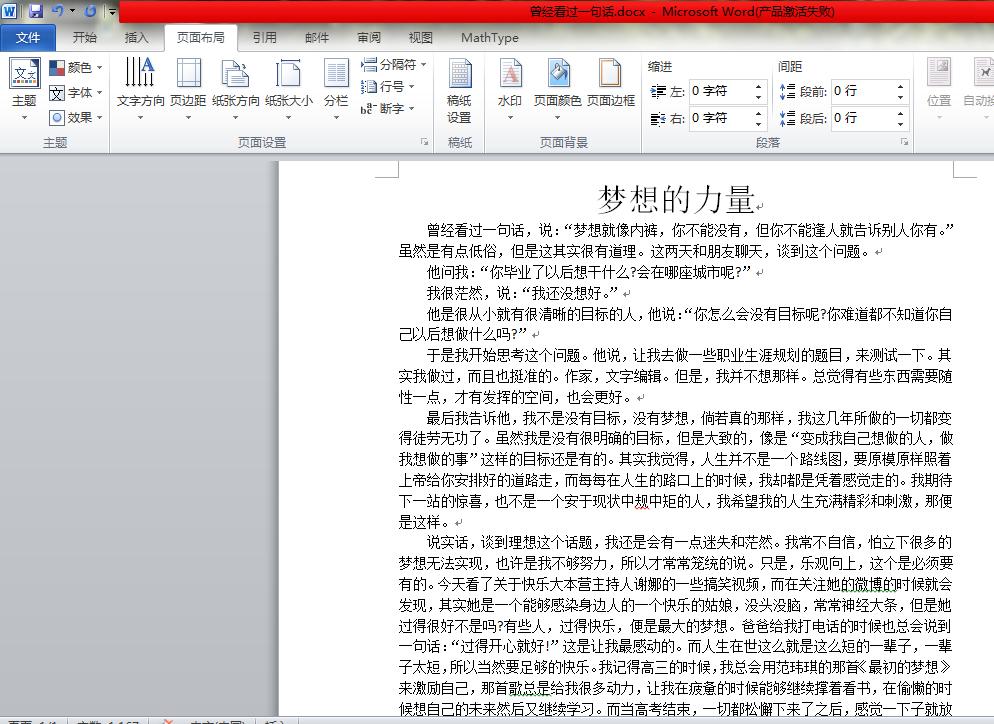Screen dimensions: 994x724
Task: Enable line numbers via 行号 icon
Action: 387,85
